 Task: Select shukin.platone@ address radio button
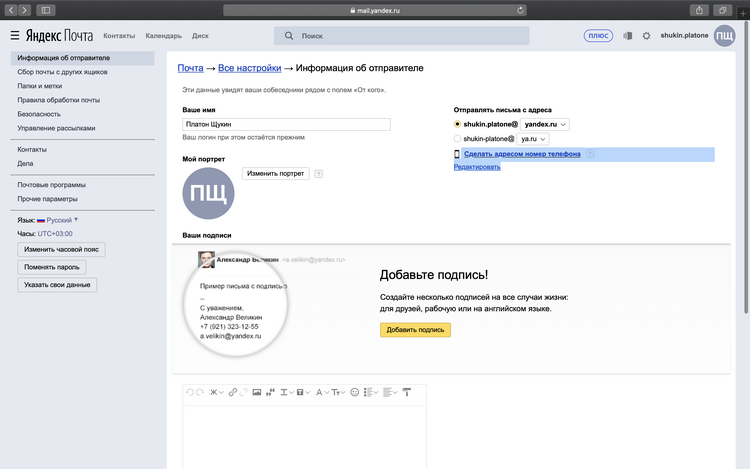coord(457,124)
